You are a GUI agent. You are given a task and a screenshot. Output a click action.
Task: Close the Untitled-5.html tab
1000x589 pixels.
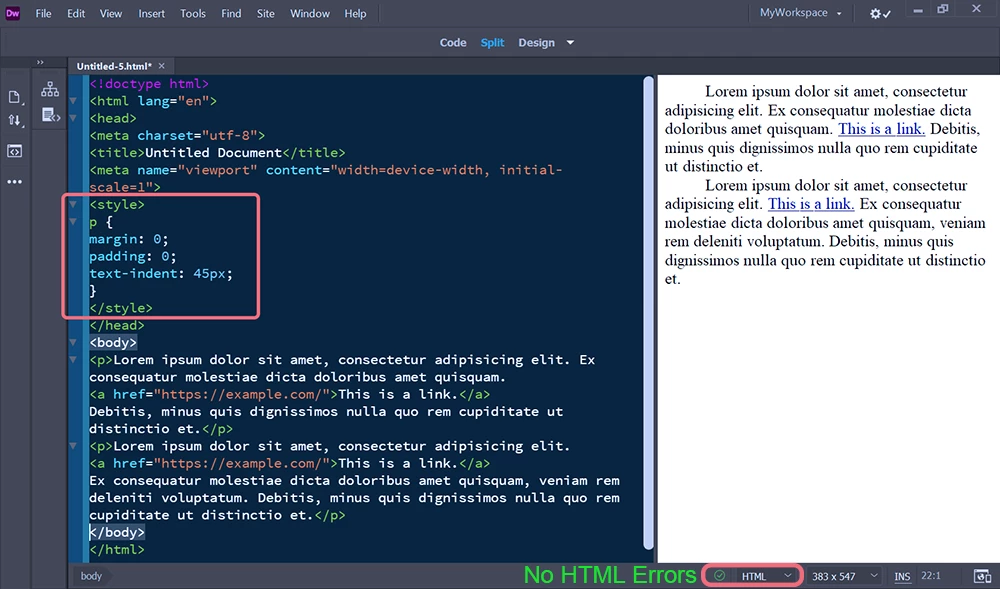click(x=161, y=66)
